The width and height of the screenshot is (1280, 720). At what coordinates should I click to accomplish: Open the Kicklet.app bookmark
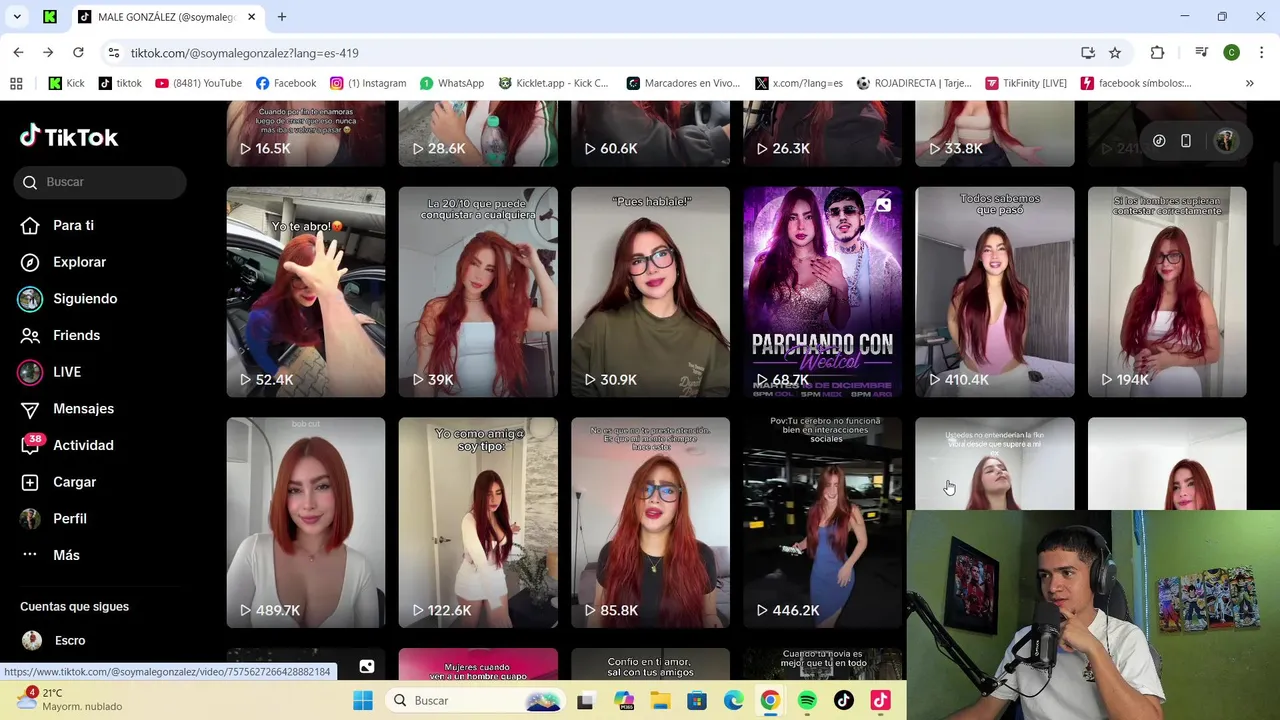553,83
